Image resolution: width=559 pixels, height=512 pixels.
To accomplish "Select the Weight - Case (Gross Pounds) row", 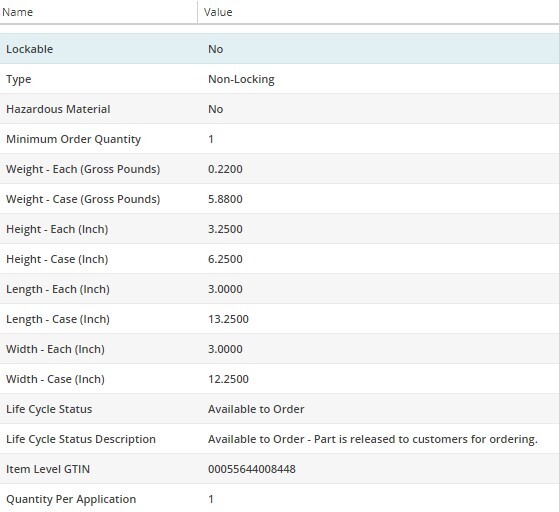I will click(x=280, y=199).
